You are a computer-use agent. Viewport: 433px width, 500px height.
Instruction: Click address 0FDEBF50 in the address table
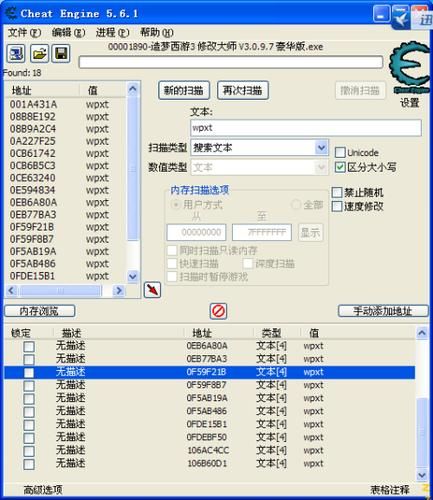click(207, 437)
